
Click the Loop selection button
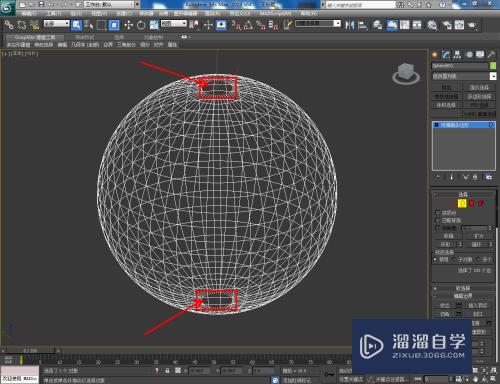[x=476, y=244]
